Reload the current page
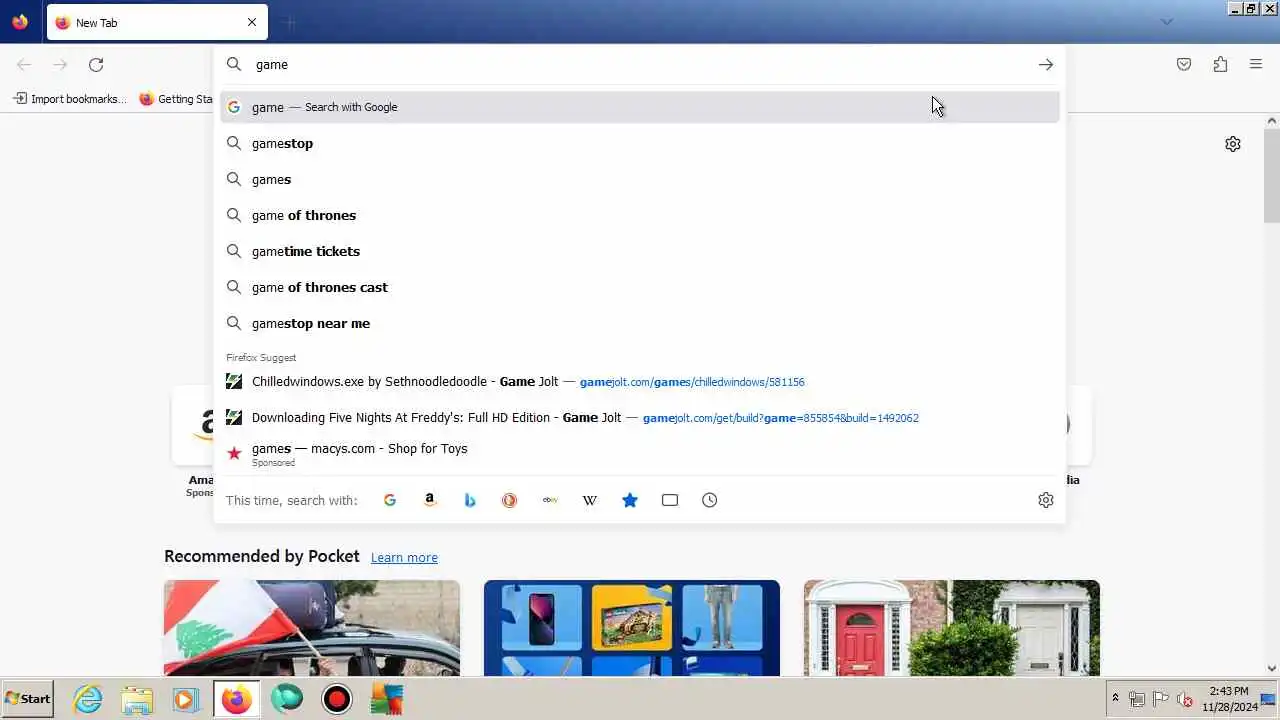Screen dimensions: 1280x720 tap(96, 64)
